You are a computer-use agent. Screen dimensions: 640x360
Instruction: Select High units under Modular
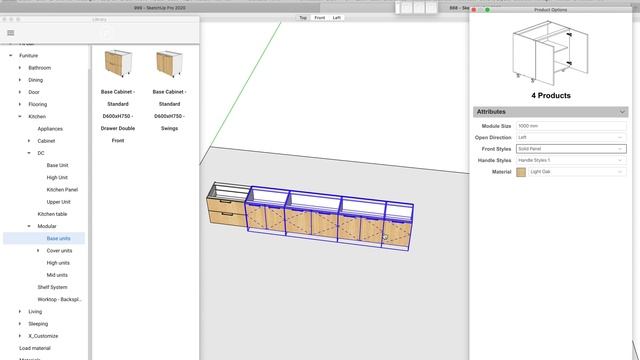(x=58, y=263)
